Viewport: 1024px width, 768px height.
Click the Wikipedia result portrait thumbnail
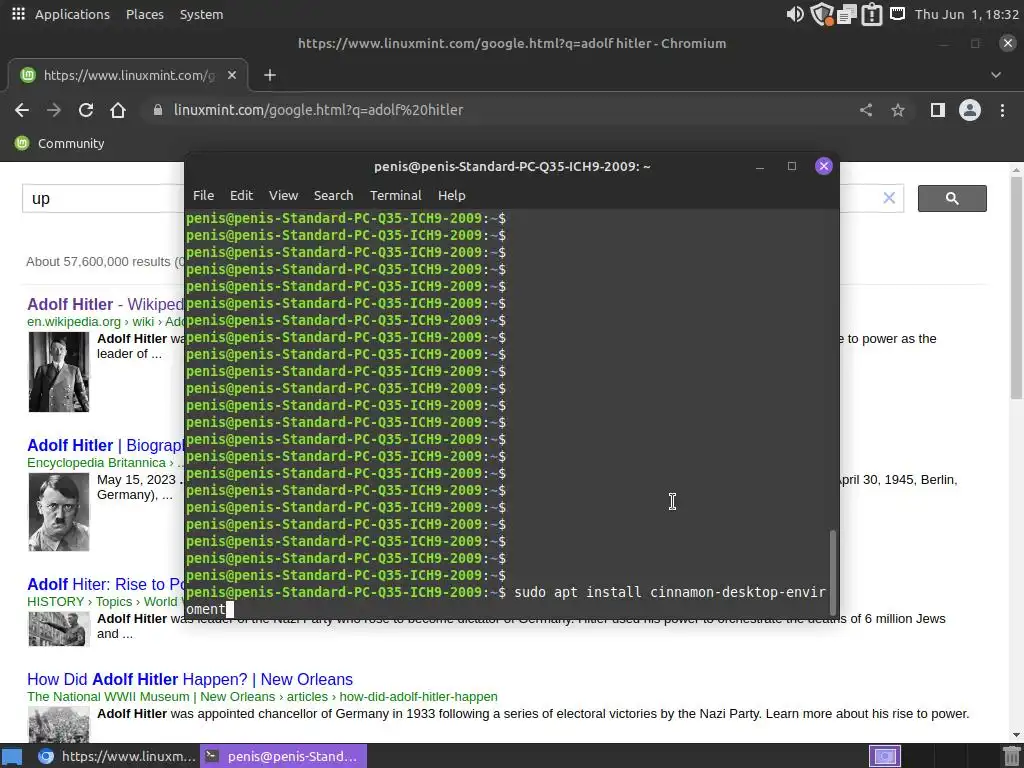pos(59,372)
